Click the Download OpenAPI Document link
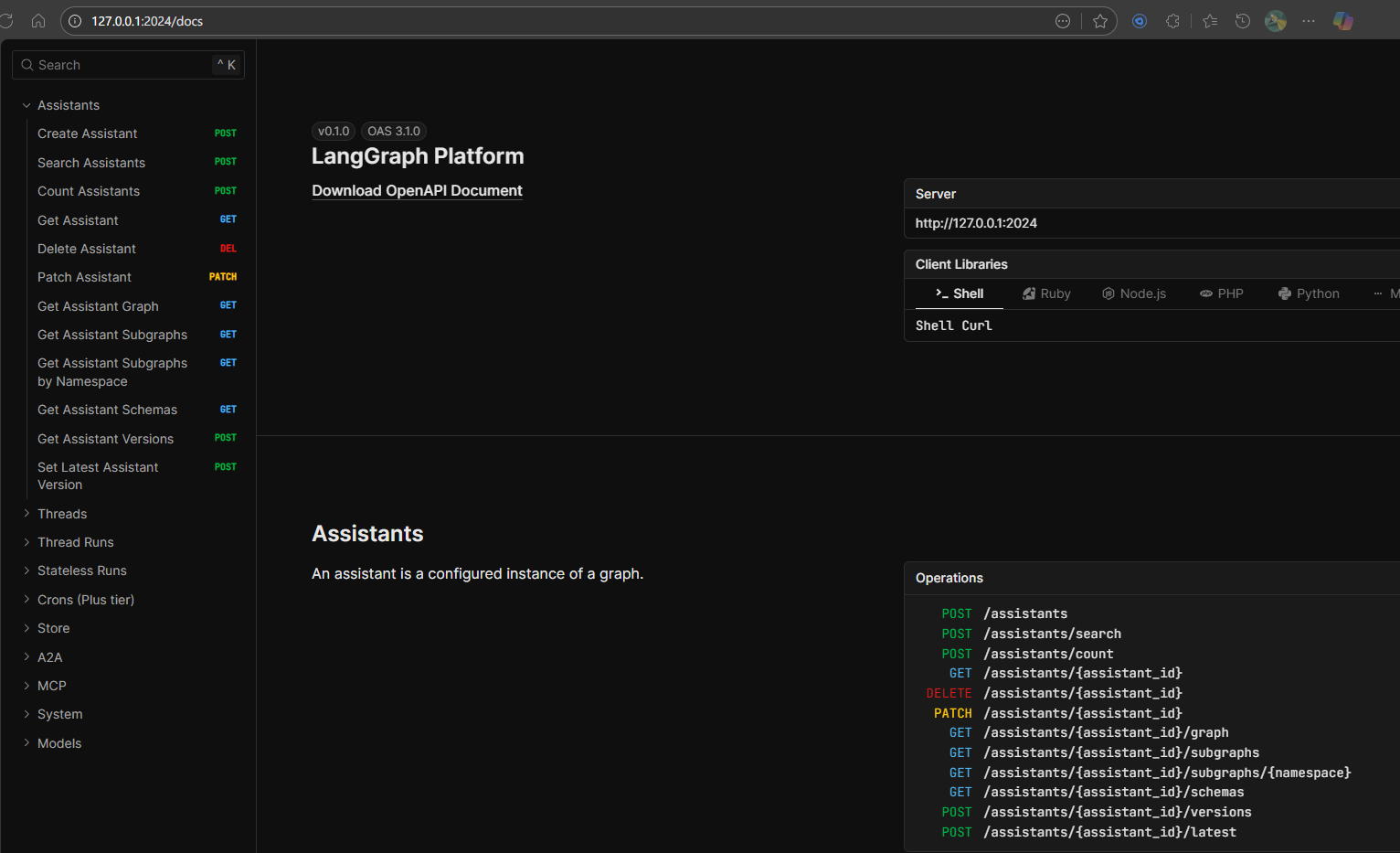This screenshot has width=1400, height=853. coord(417,190)
